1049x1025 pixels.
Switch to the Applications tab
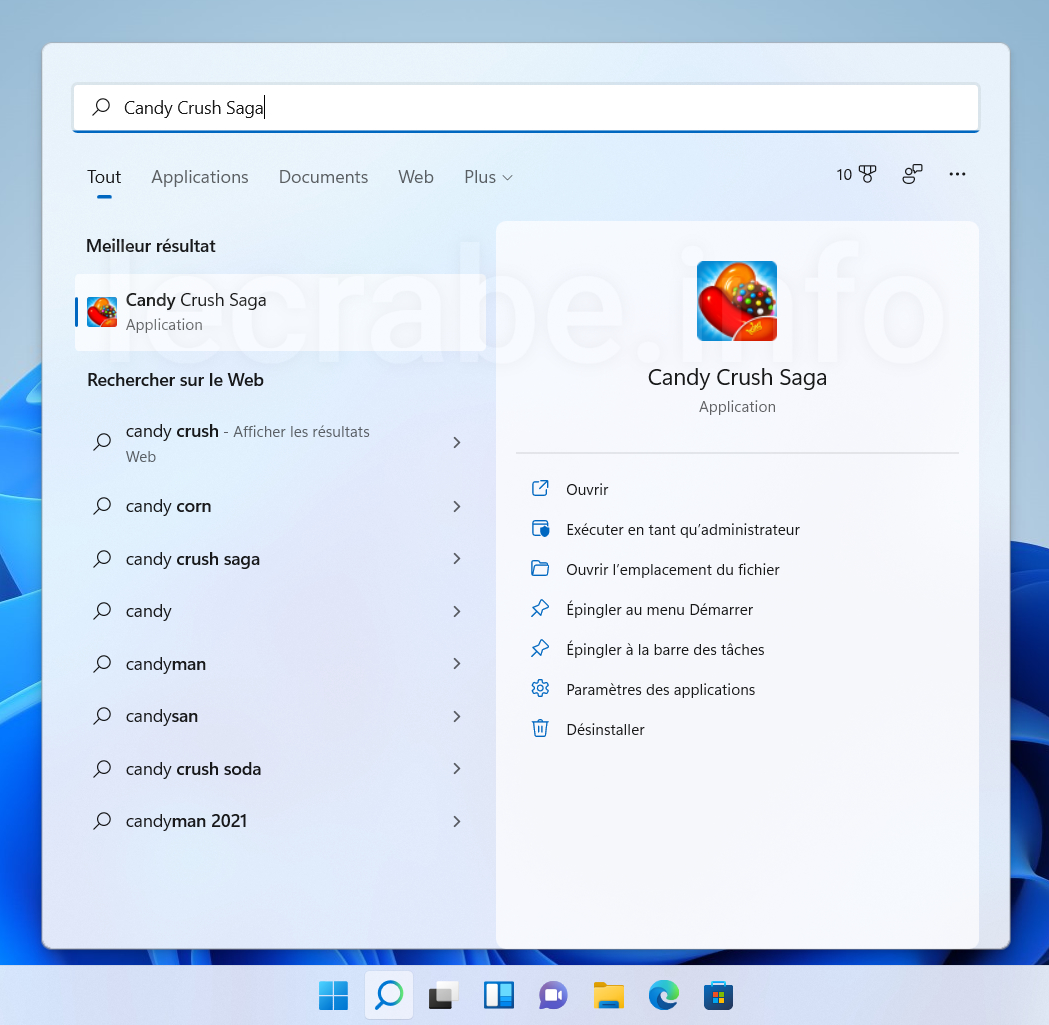click(x=199, y=177)
